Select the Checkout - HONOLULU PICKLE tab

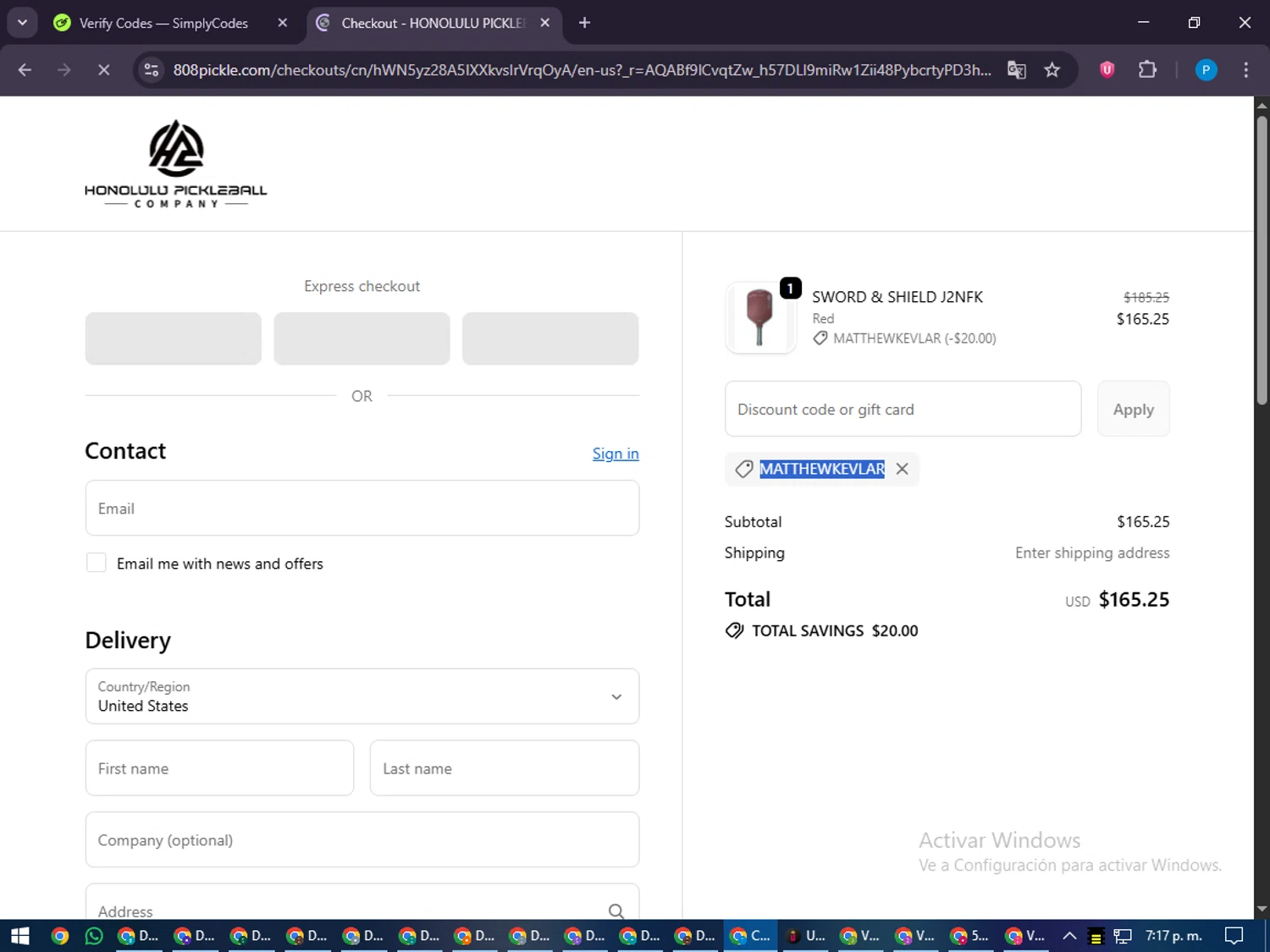click(x=432, y=23)
